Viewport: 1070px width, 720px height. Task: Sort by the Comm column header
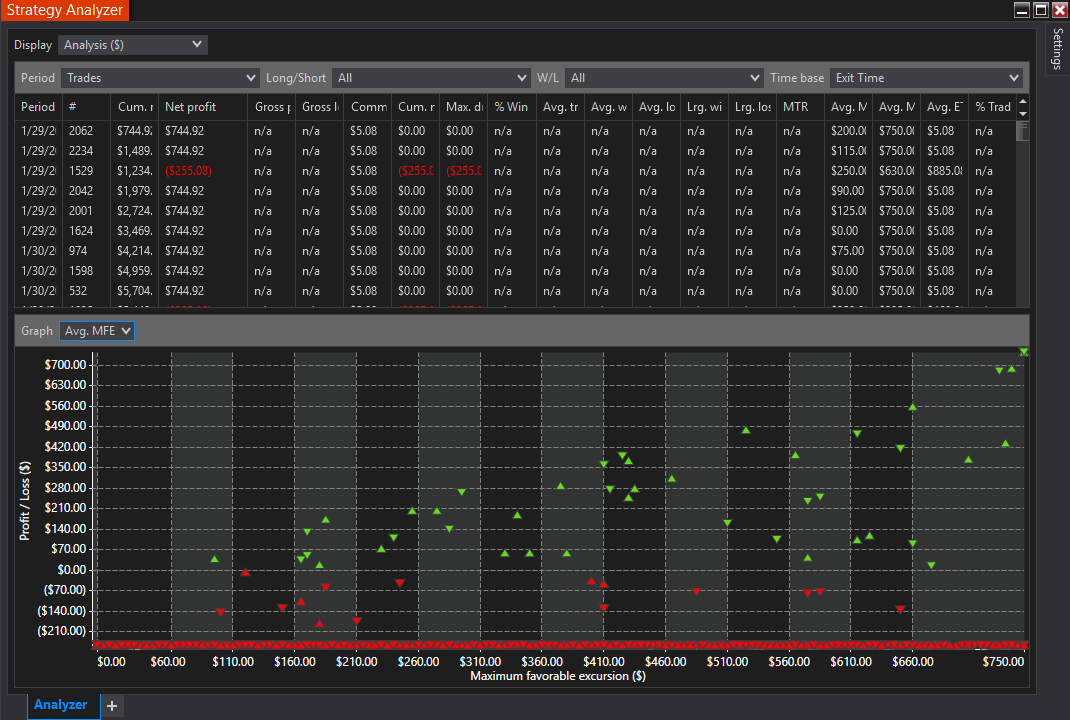point(367,107)
